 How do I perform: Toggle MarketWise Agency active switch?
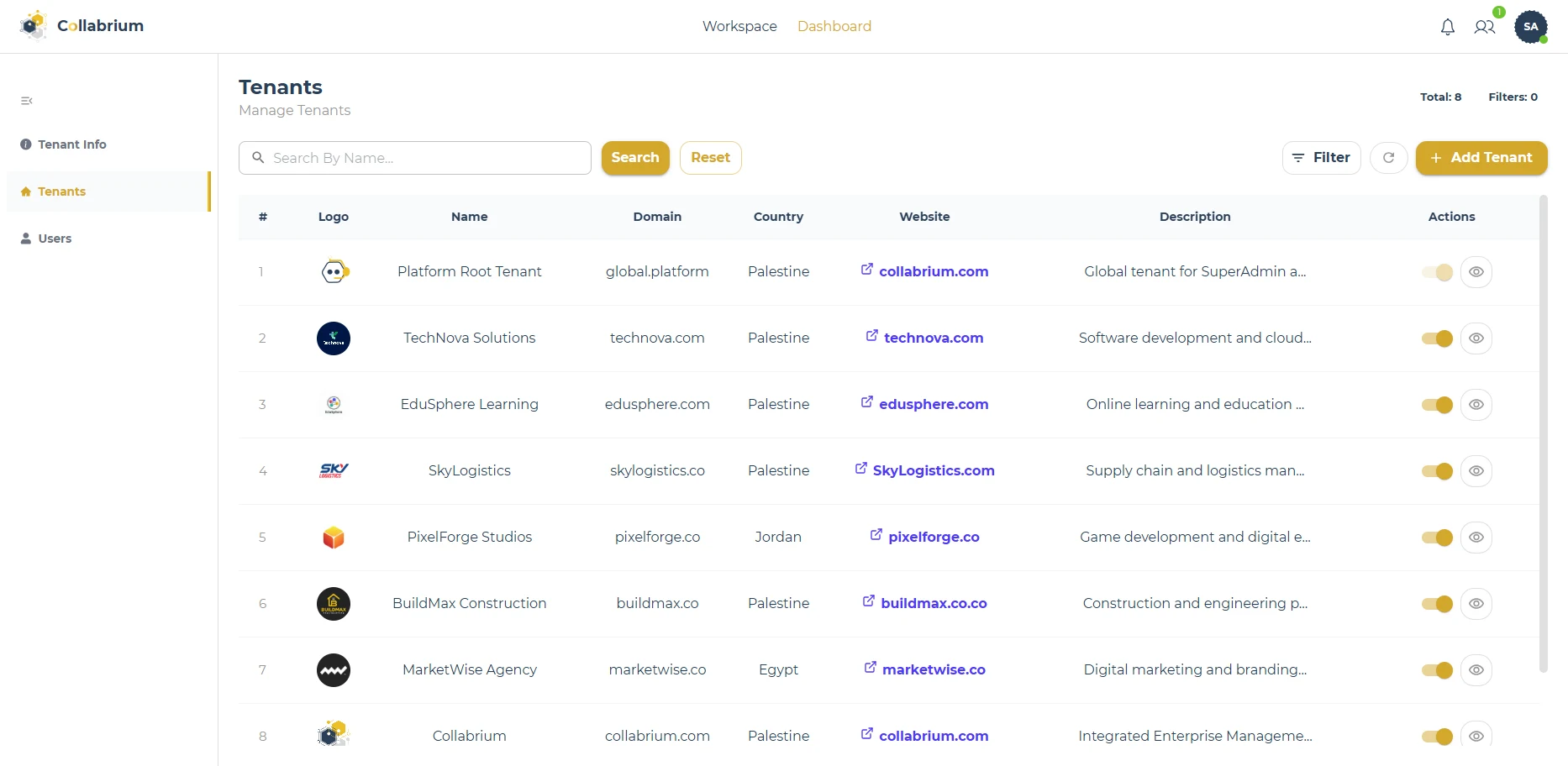tap(1437, 670)
